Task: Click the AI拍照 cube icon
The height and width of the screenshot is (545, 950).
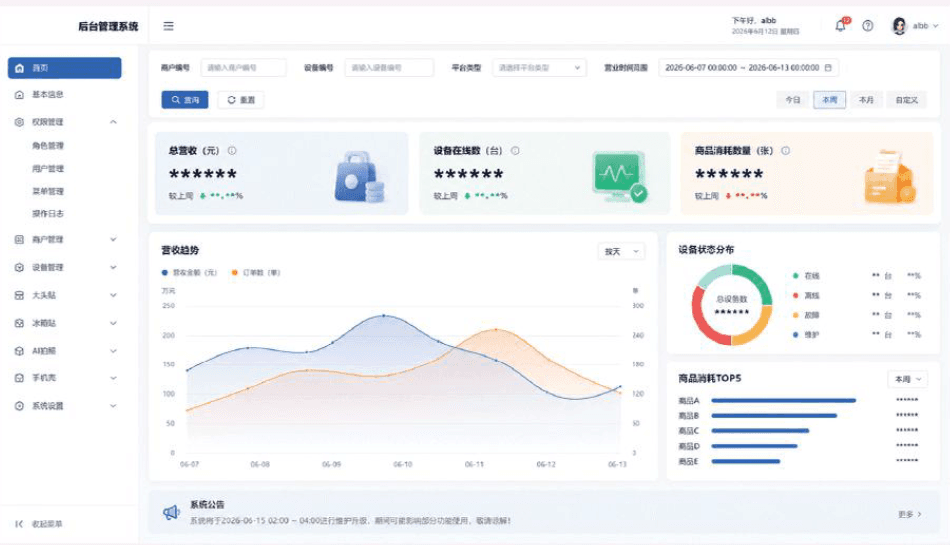Action: [x=19, y=351]
